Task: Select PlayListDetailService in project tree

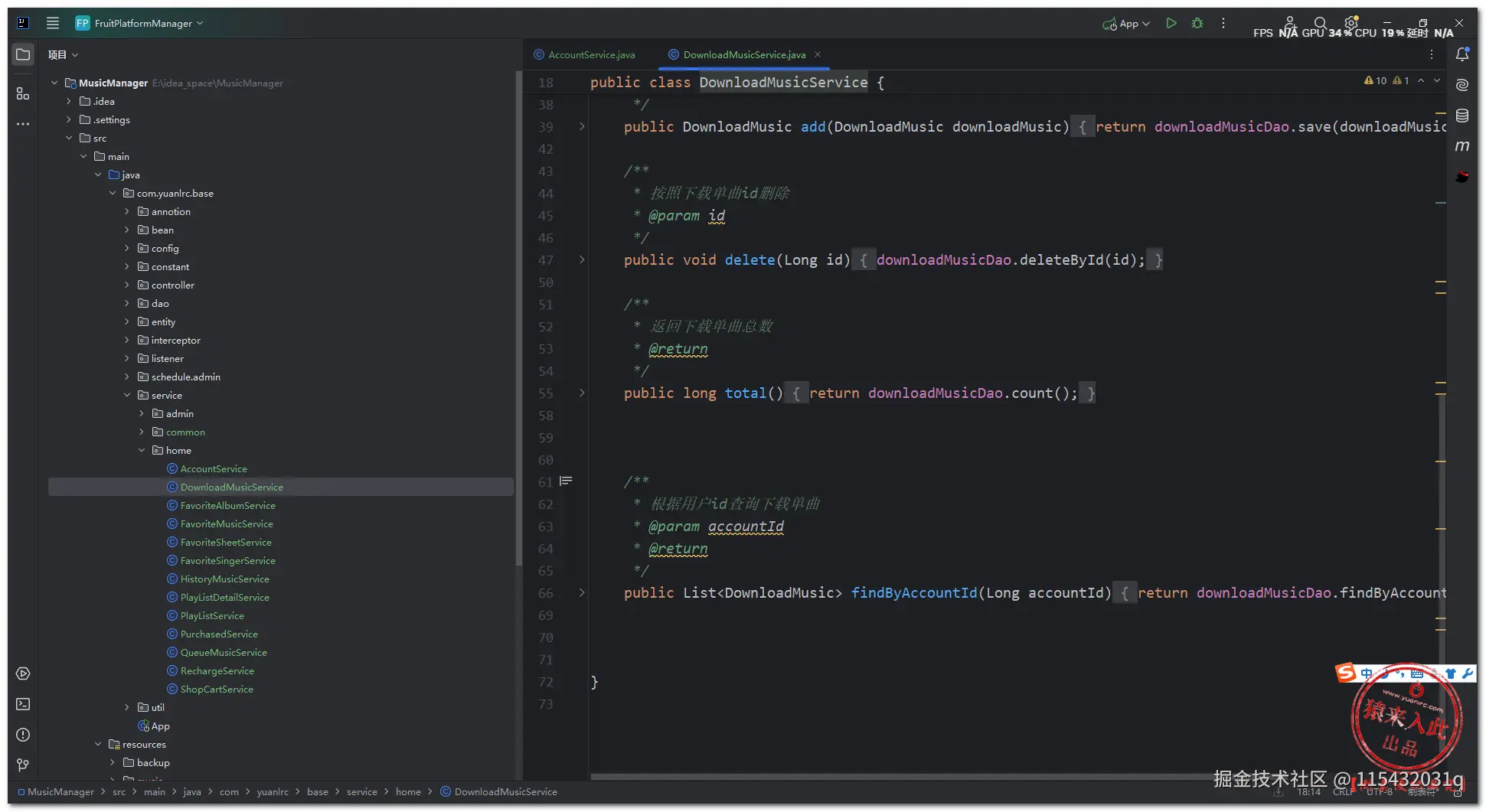Action: 281,597
